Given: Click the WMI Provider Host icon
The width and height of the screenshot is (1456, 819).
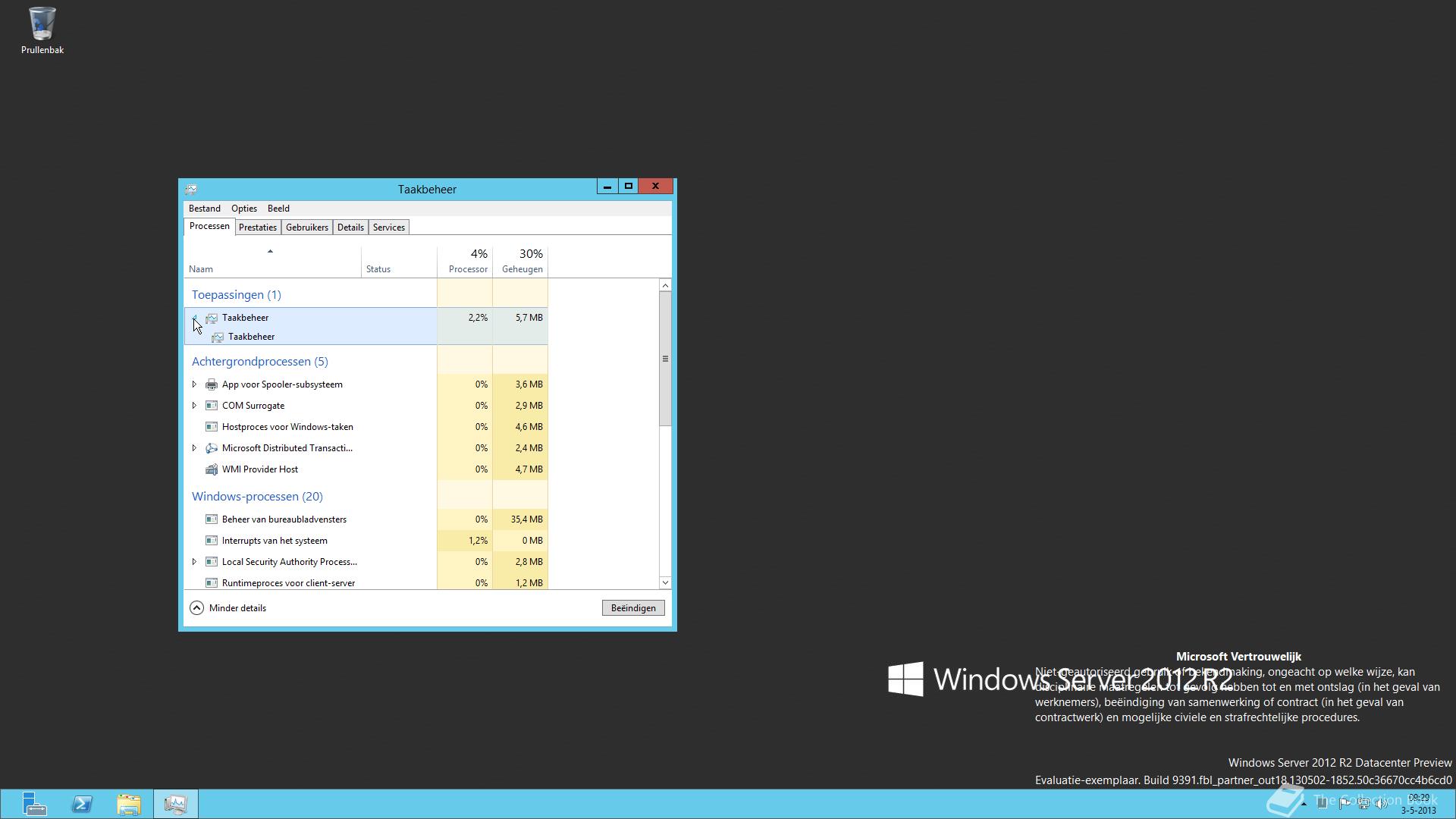Looking at the screenshot, I should [x=212, y=469].
